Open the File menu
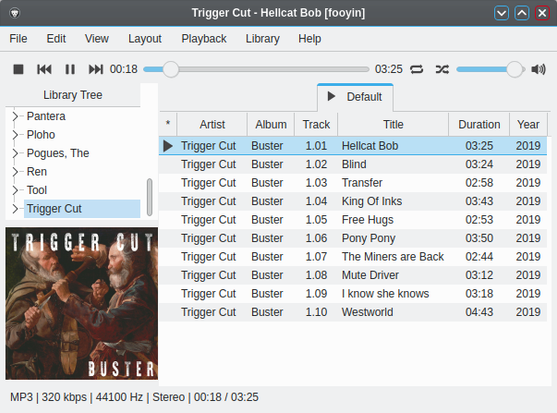 coord(18,38)
